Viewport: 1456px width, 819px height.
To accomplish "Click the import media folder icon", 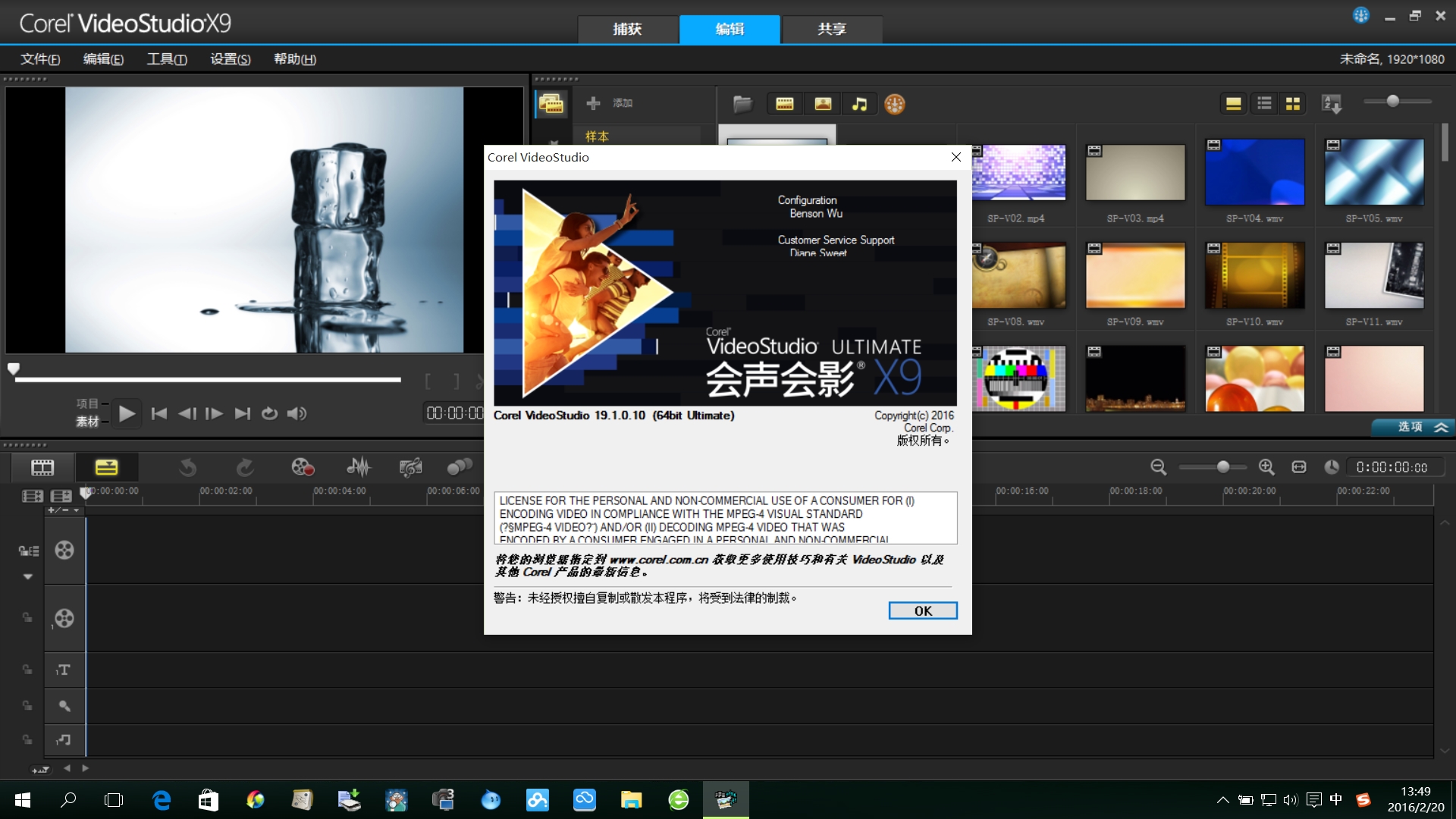I will click(742, 104).
